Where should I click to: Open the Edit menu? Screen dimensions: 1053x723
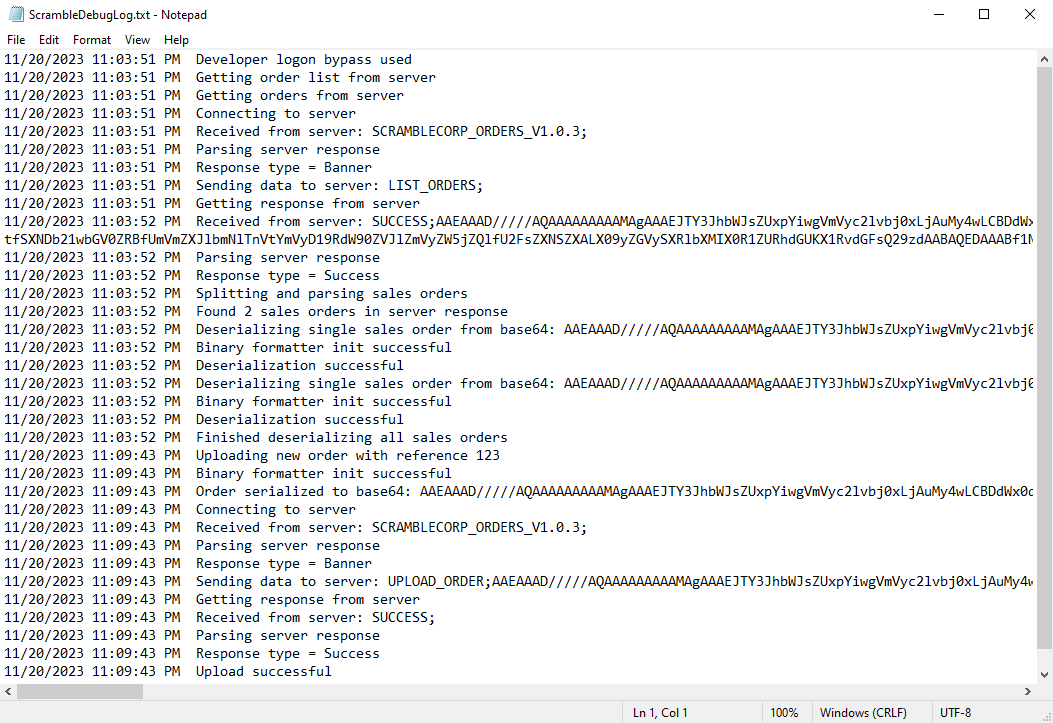pyautogui.click(x=48, y=40)
